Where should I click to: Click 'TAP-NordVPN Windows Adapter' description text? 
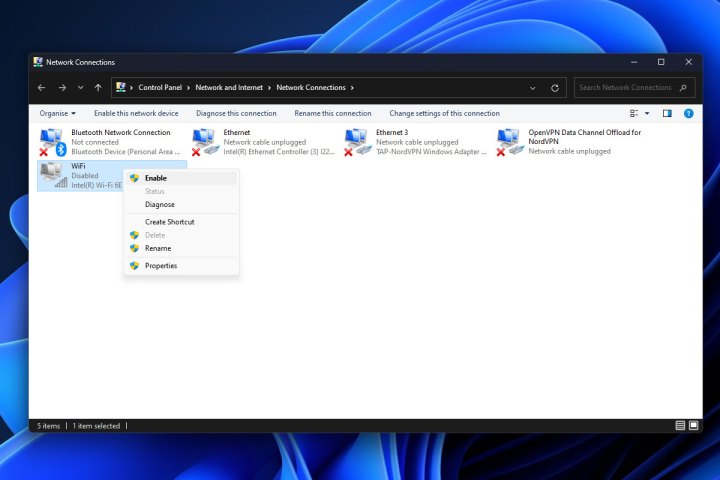coord(431,152)
